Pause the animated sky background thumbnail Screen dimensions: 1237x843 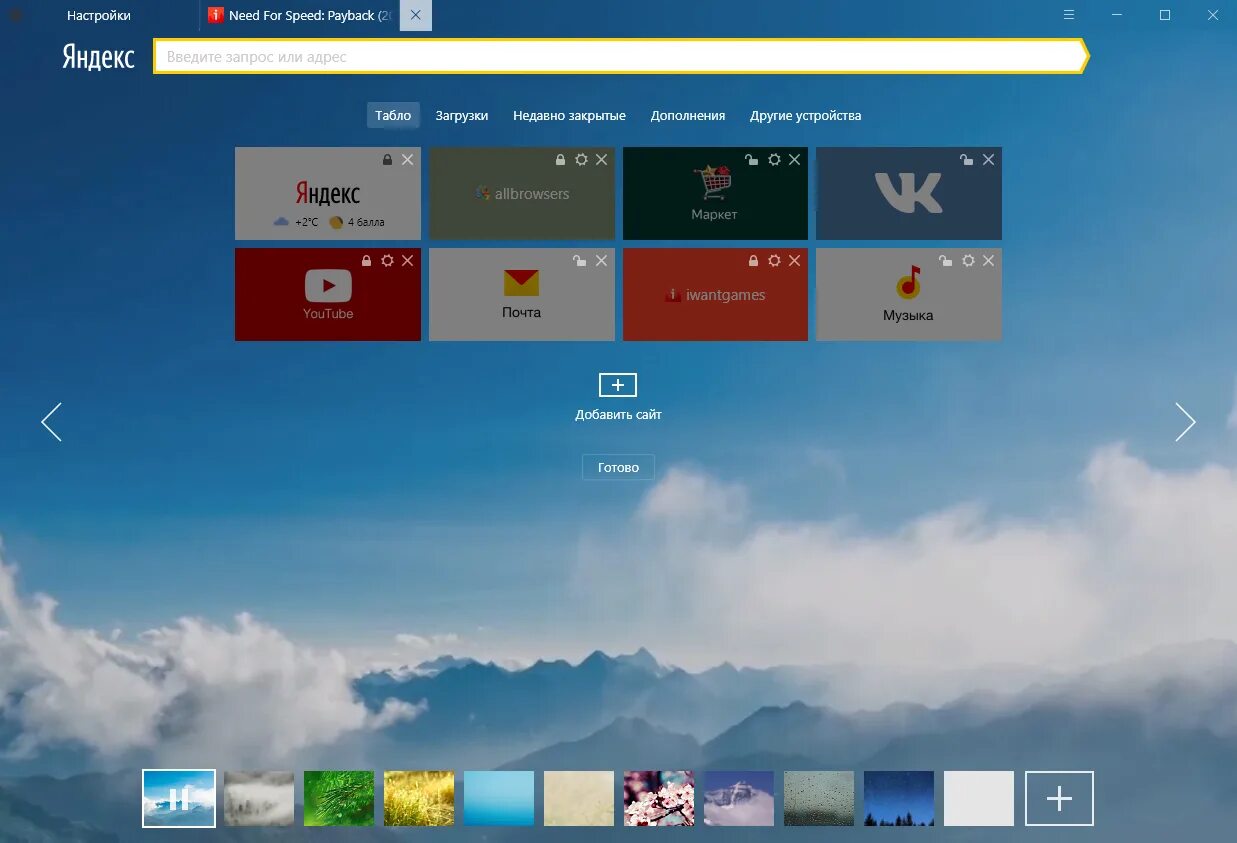[x=179, y=798]
